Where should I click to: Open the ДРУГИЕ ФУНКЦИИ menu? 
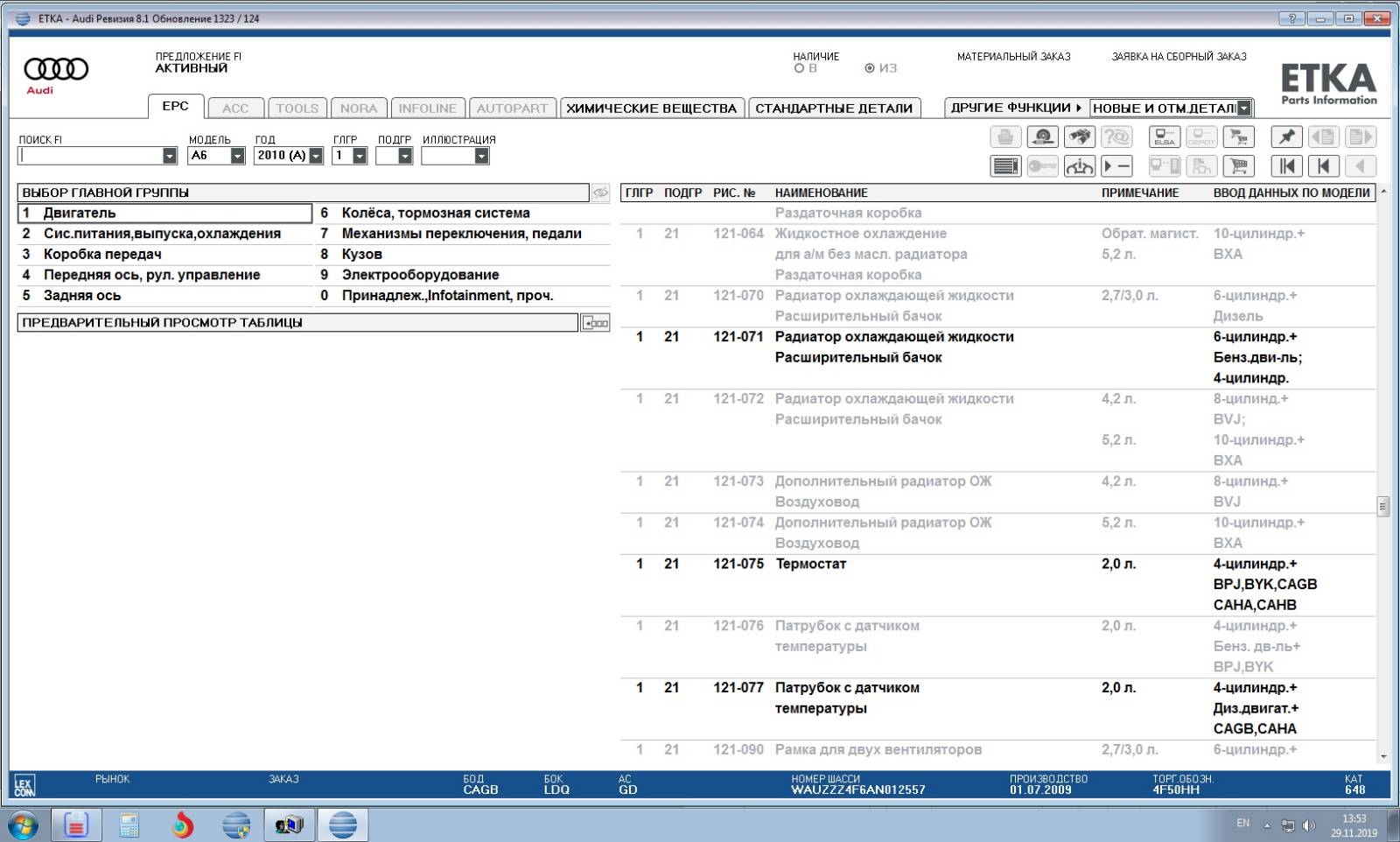coord(1016,108)
